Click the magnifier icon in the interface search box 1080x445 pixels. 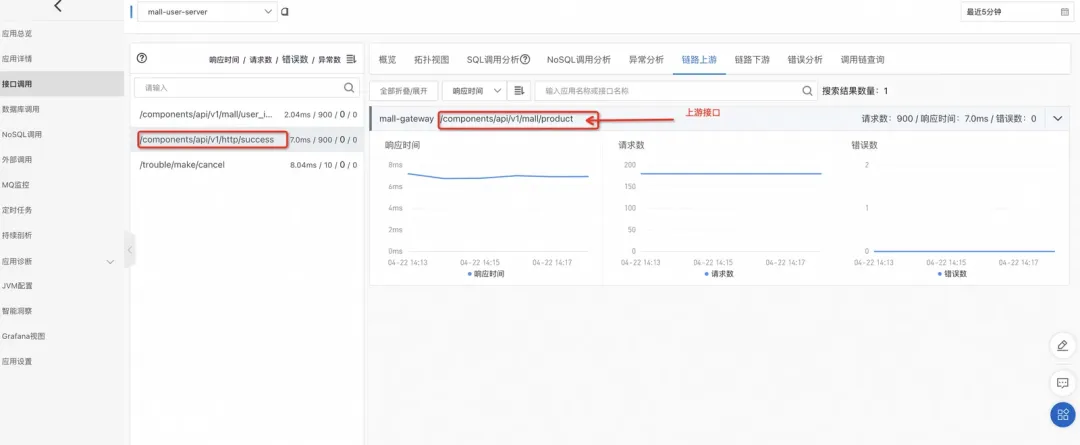[349, 87]
